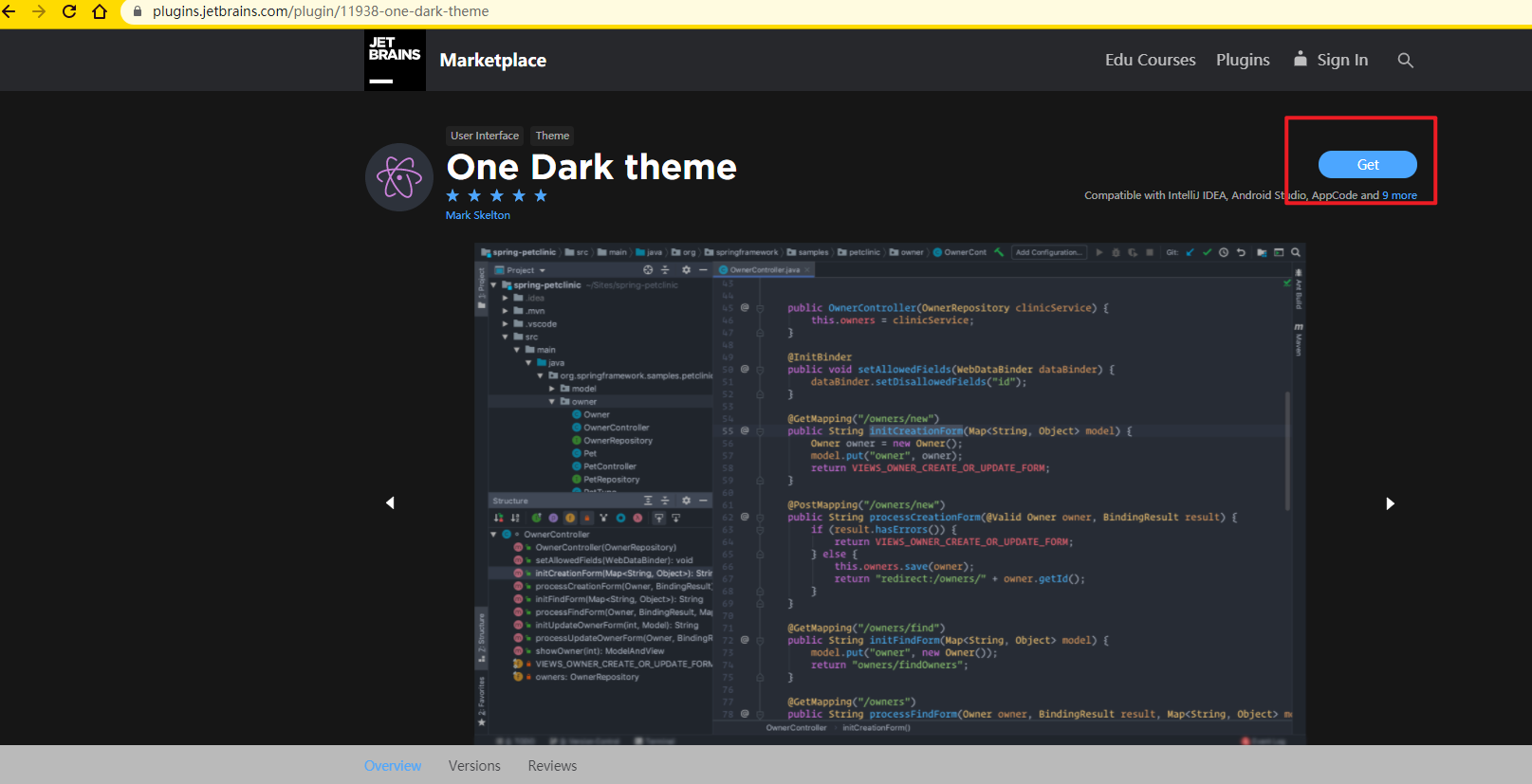Expand the '9 more' compatible products link

[x=1399, y=195]
